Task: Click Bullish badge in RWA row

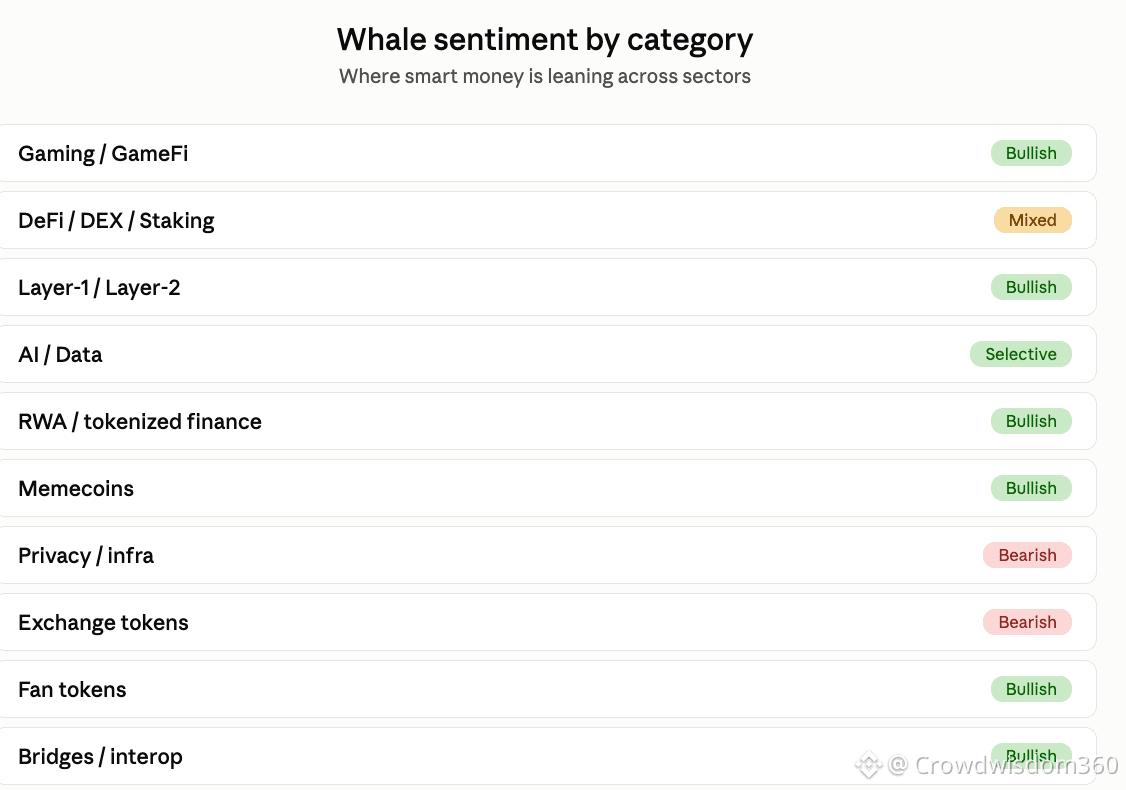Action: (1031, 421)
